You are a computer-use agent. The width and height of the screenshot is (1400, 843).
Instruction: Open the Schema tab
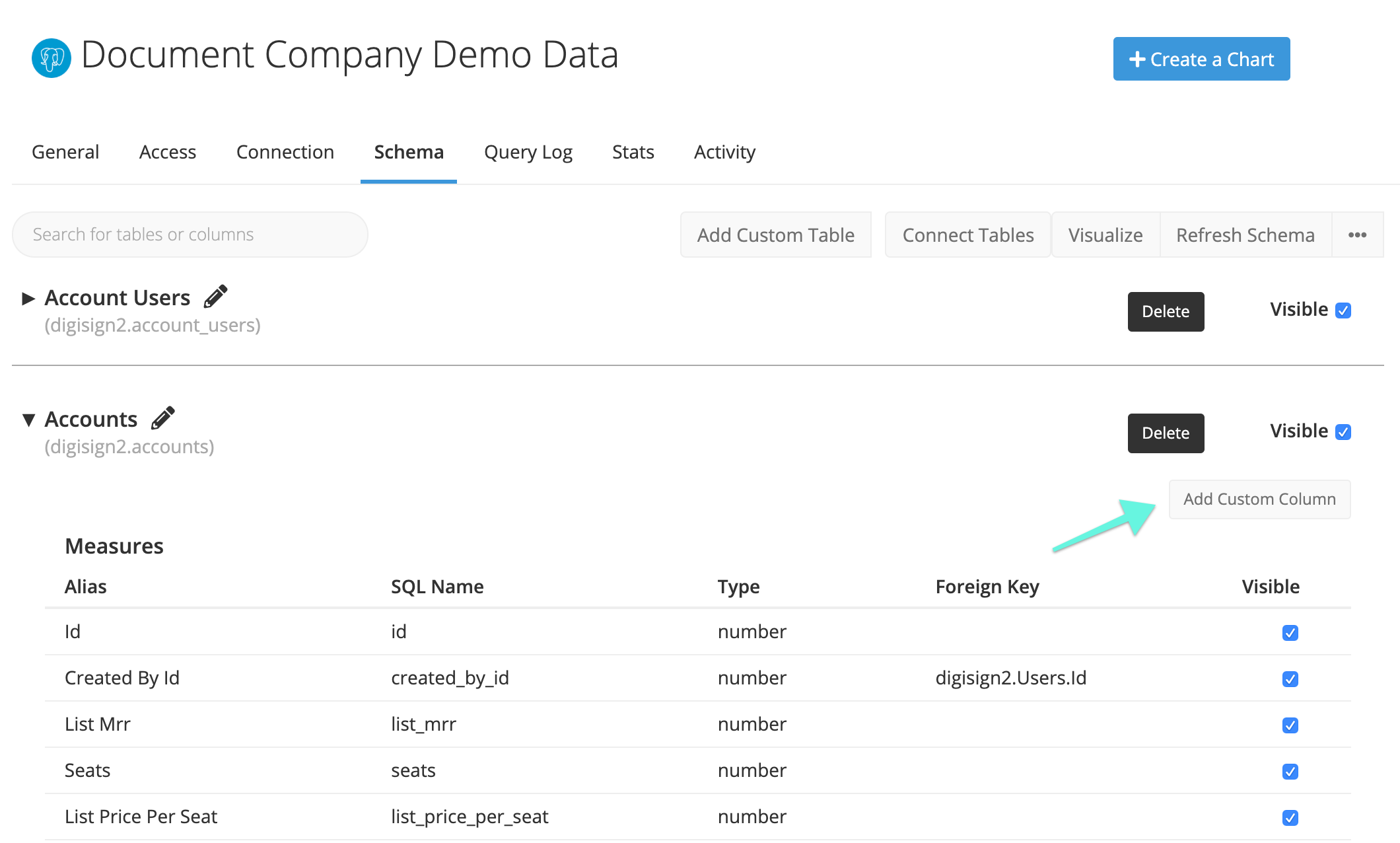408,152
